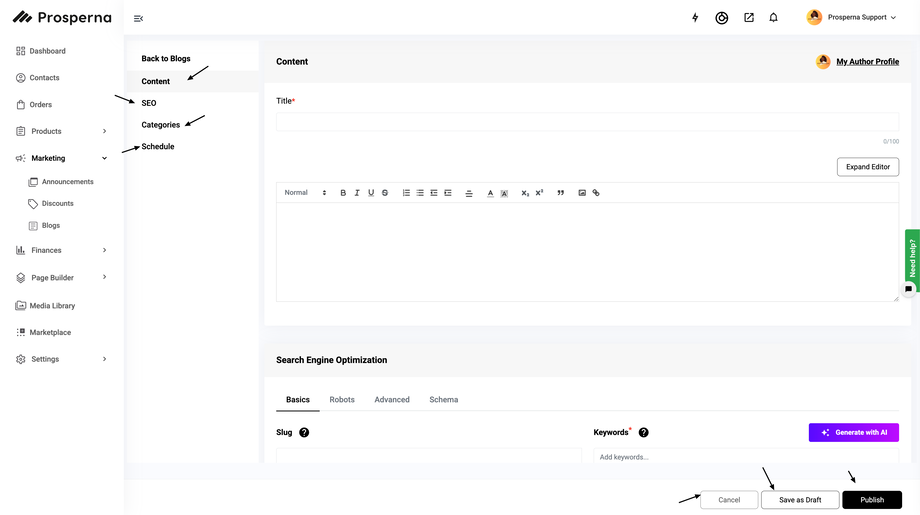Open text alignment options
This screenshot has width=920, height=515.
tap(469, 193)
